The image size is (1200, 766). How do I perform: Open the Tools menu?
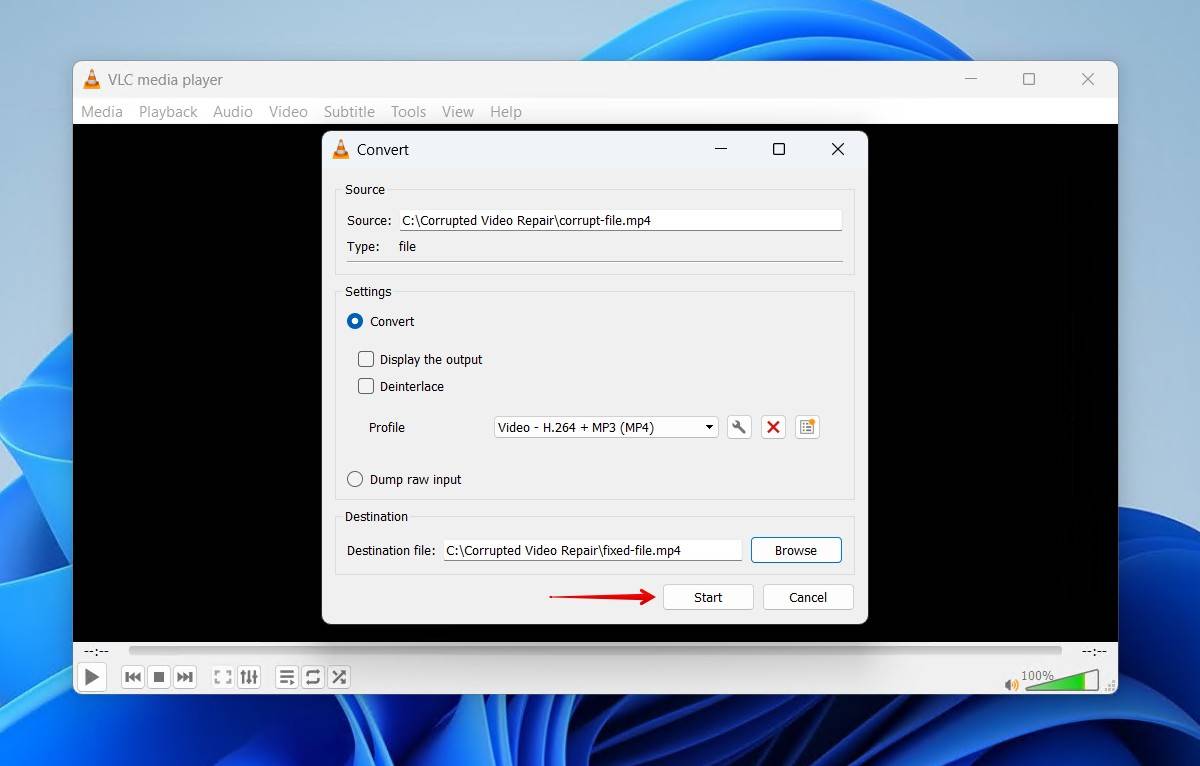[x=408, y=112]
